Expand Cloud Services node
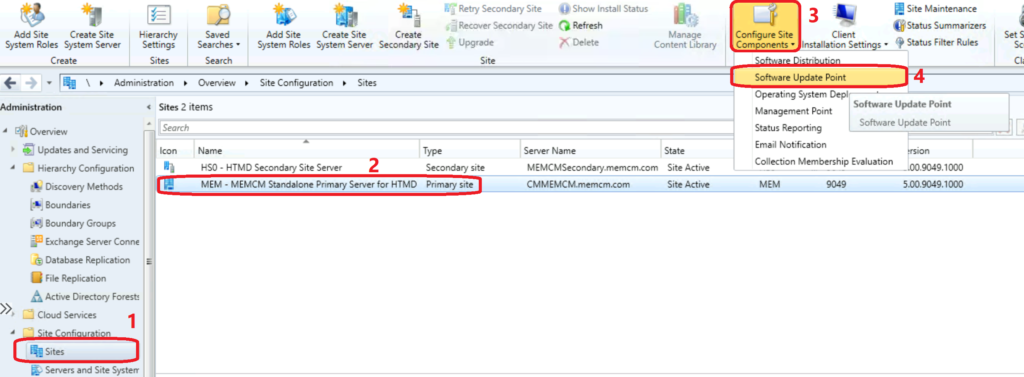1024x377 pixels. (x=13, y=314)
